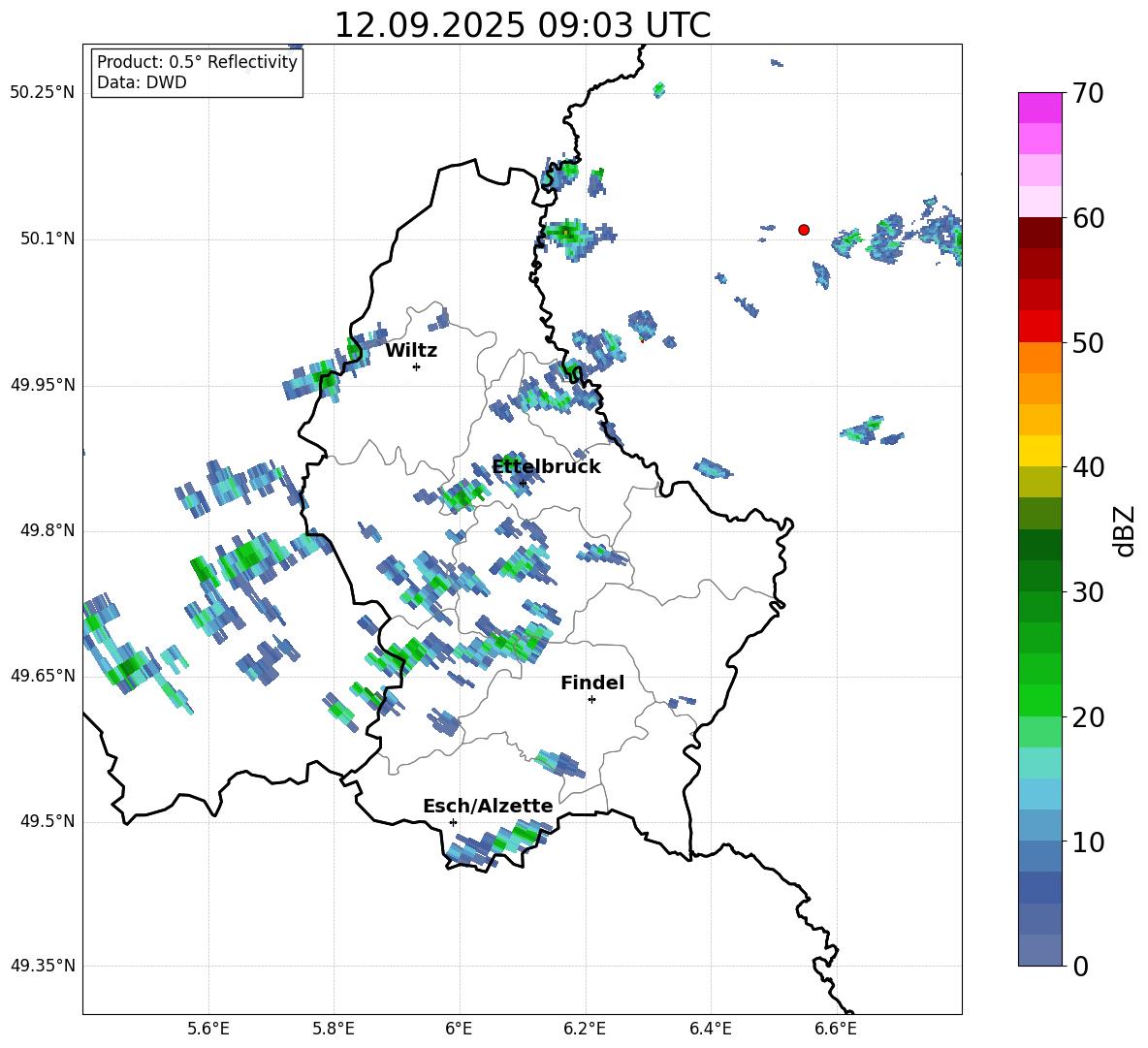Click the 50.25°N latitude label

coord(43,93)
